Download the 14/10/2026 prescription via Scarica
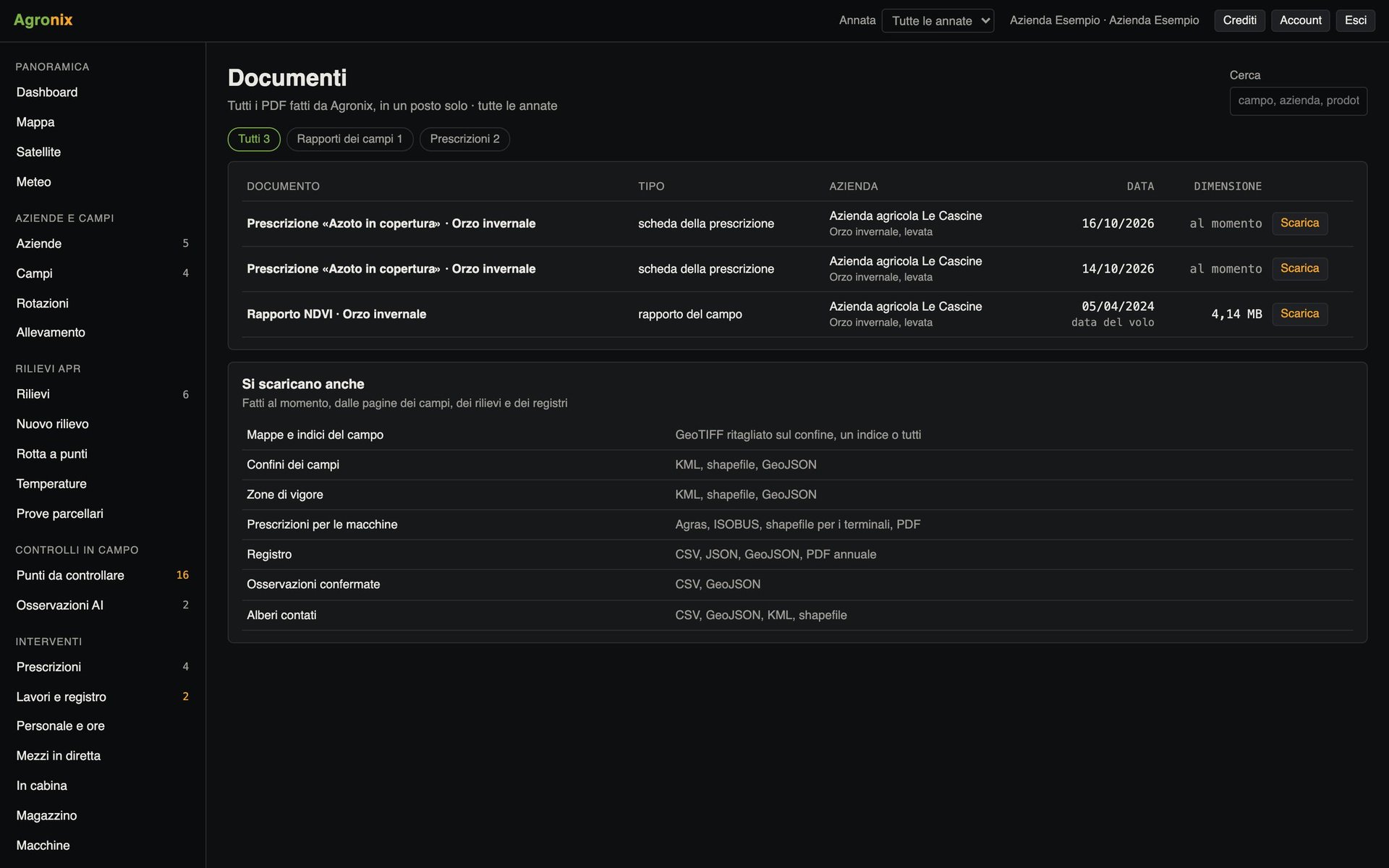 pyautogui.click(x=1299, y=268)
